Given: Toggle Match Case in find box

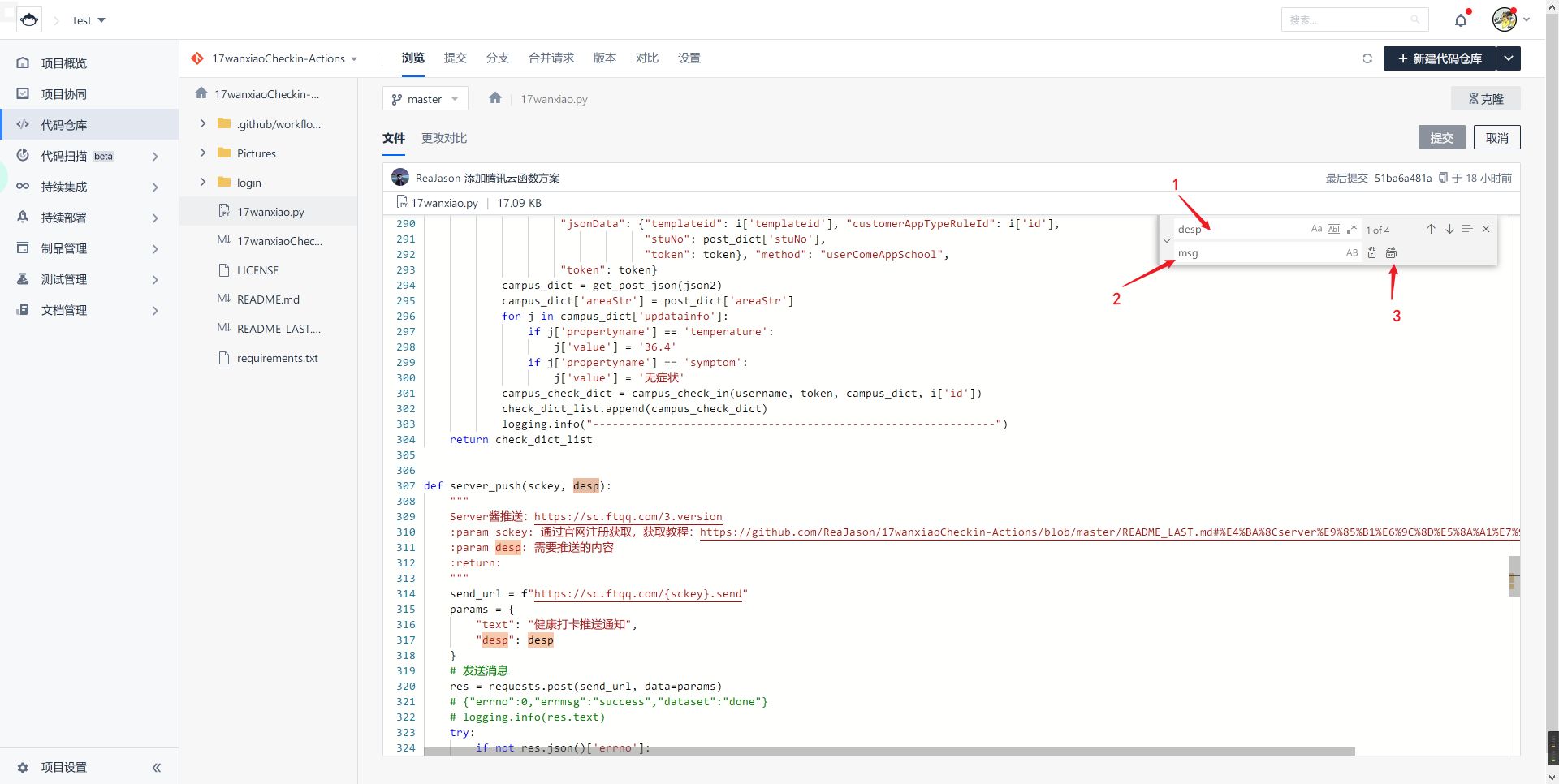Looking at the screenshot, I should [1316, 229].
